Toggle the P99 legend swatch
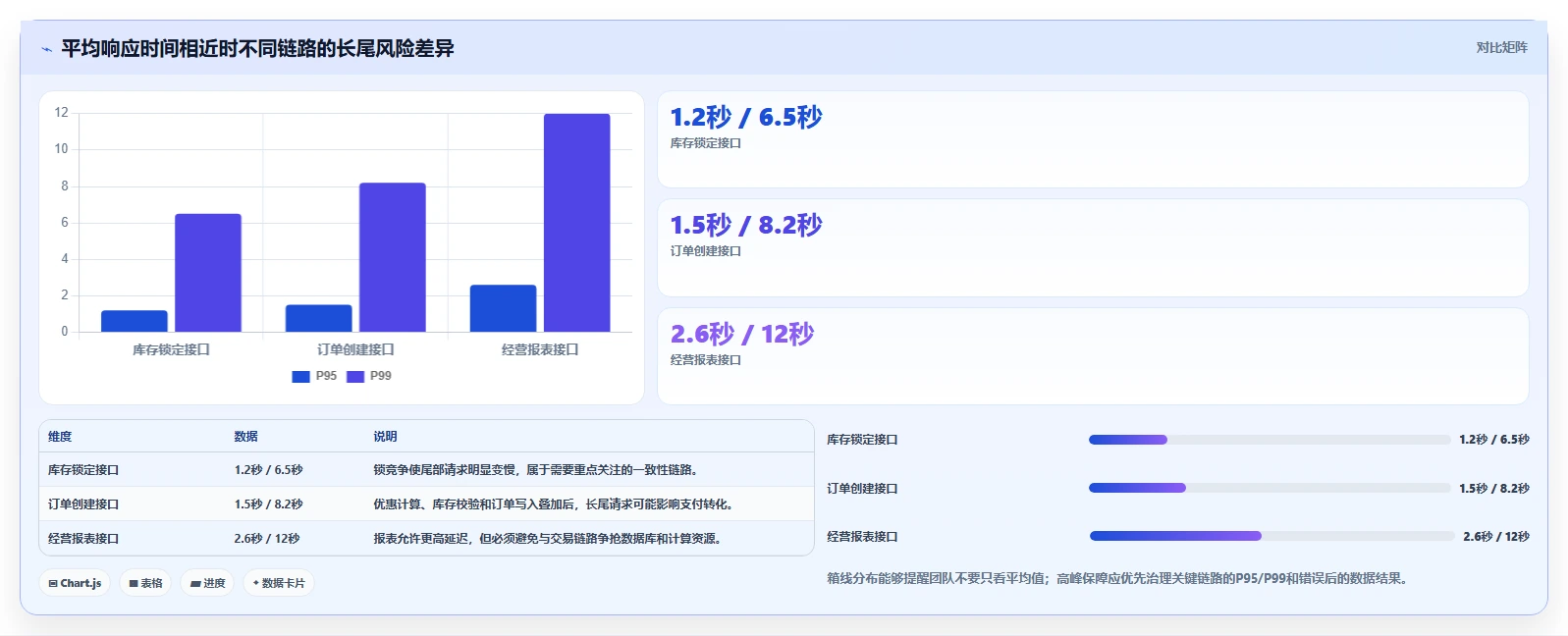Screen dimensions: 1568x636 click(x=355, y=376)
